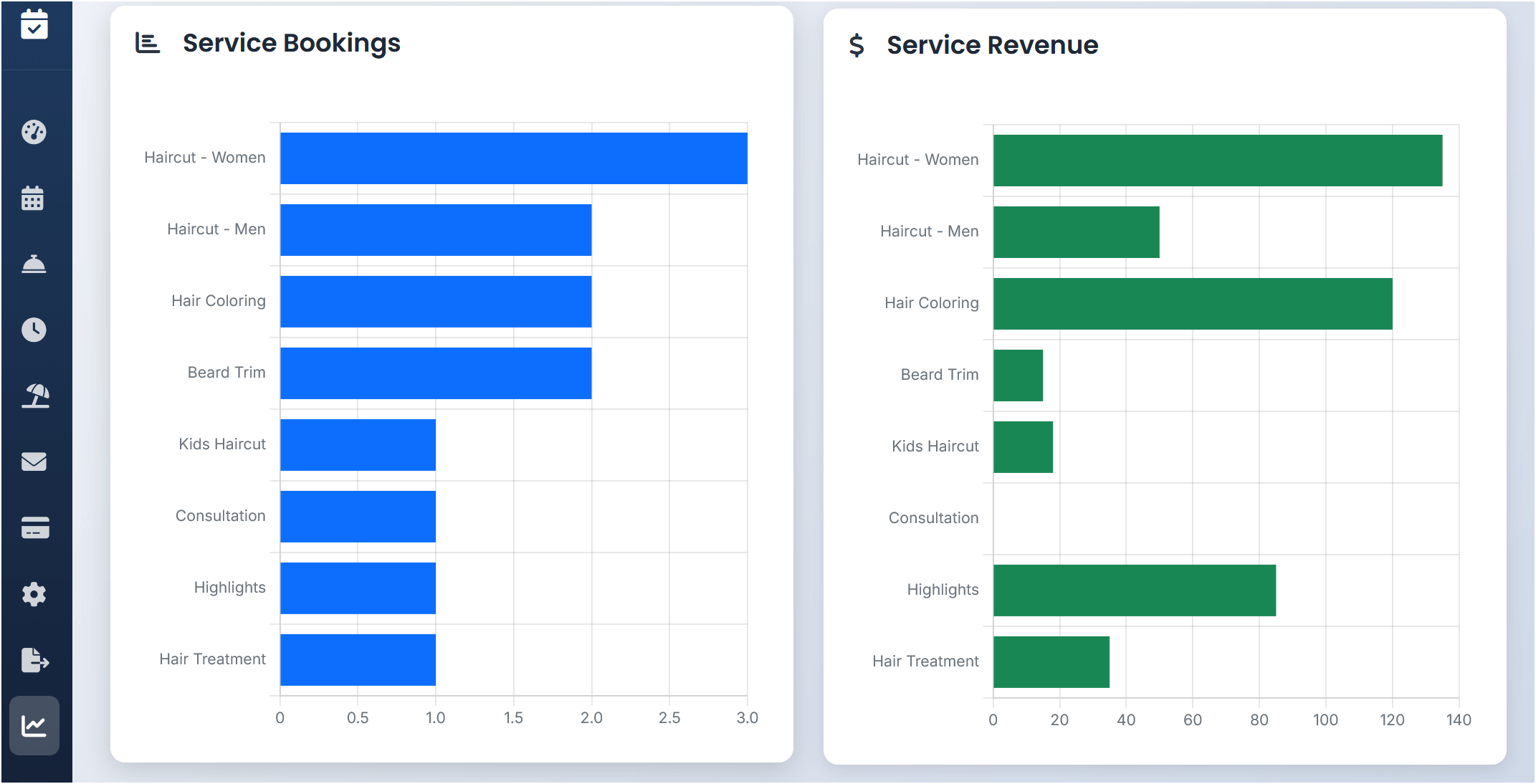Click the Service Revenue heading

993,45
